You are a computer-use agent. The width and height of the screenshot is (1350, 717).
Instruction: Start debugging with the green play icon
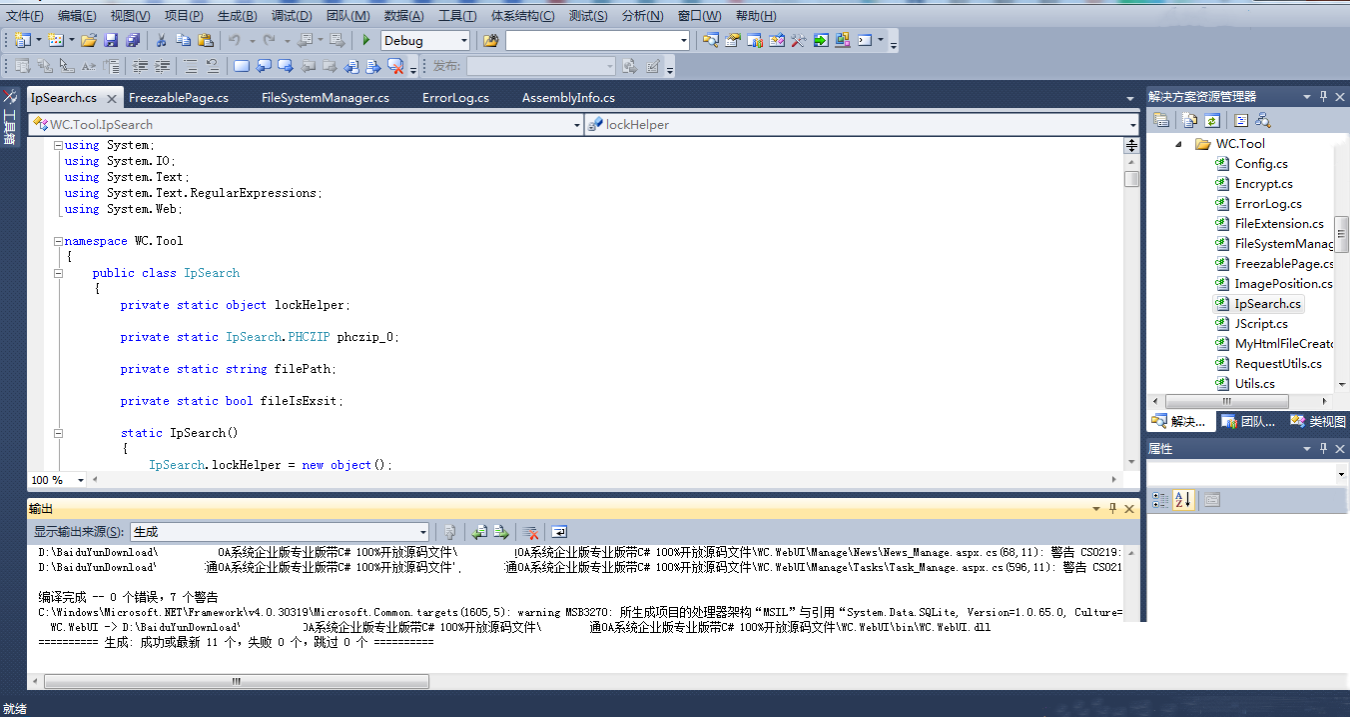(366, 40)
